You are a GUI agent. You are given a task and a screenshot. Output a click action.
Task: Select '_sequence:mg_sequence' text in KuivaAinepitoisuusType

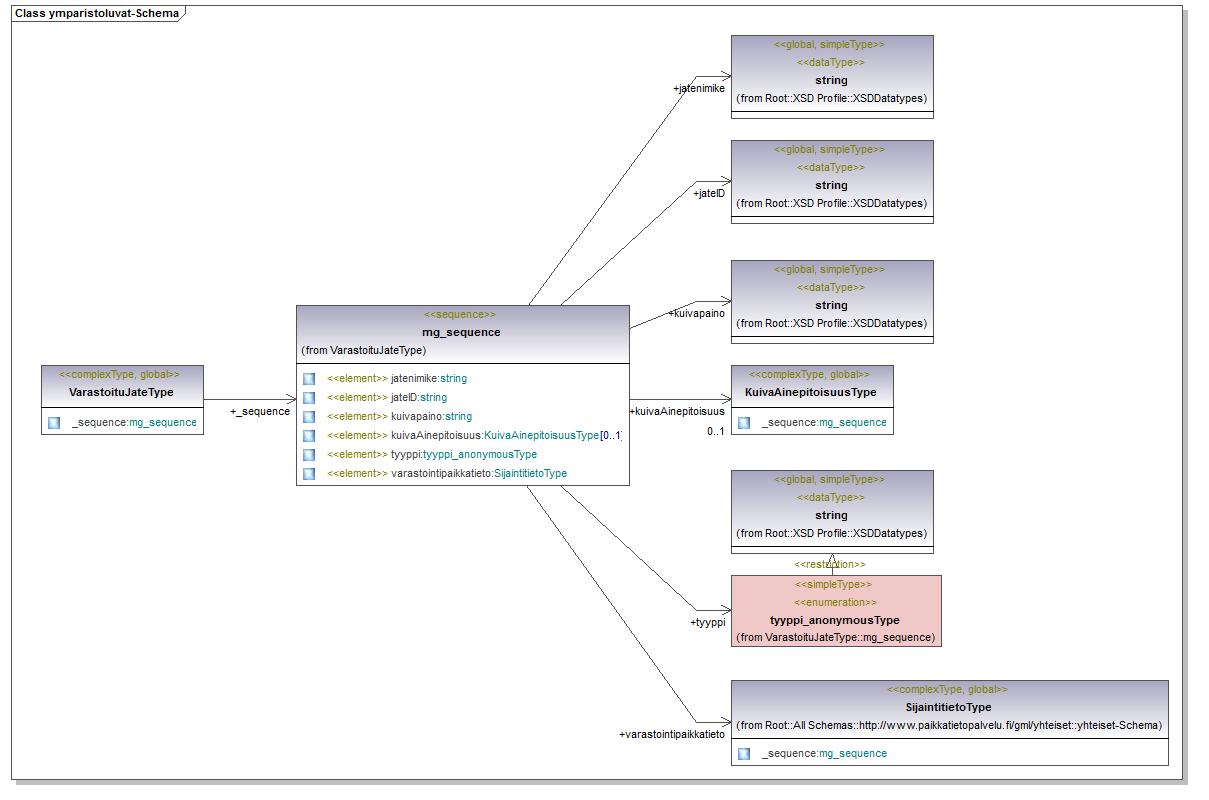(x=824, y=423)
